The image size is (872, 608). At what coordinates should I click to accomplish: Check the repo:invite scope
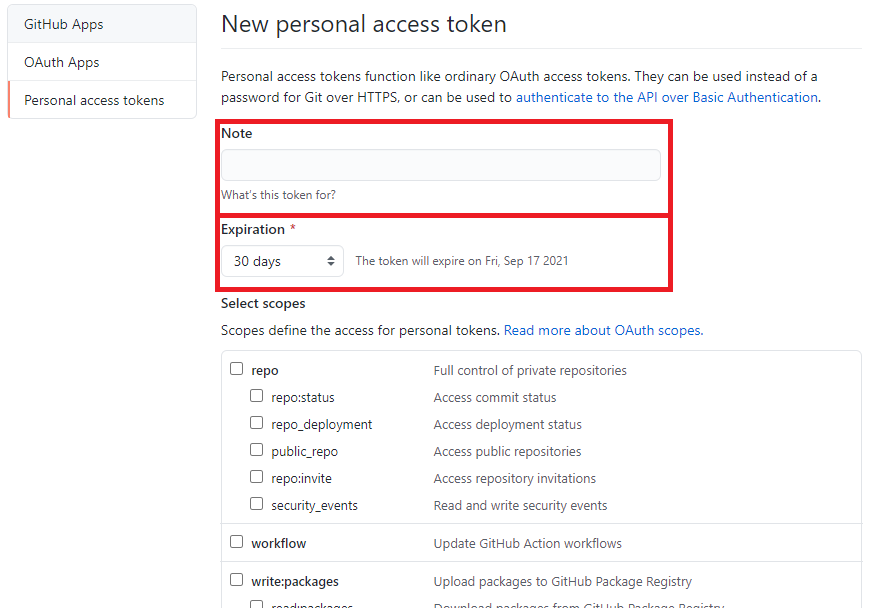(256, 477)
